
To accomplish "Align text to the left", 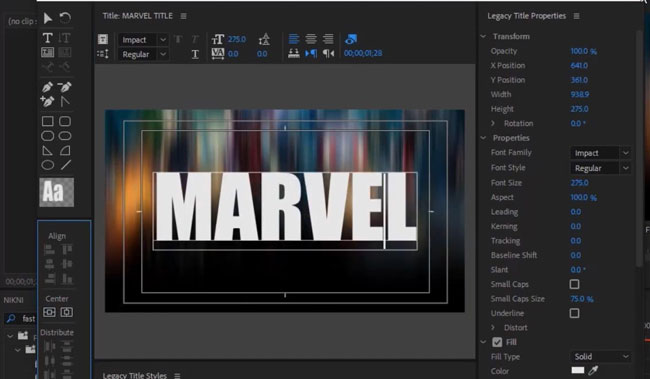I will (294, 39).
